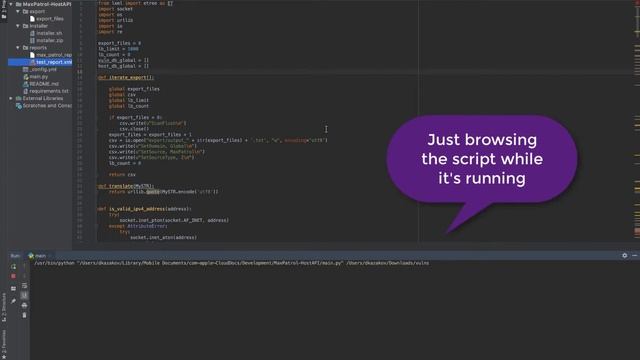The image size is (640, 360).
Task: Toggle scroll to end in Run console
Action: point(24,295)
